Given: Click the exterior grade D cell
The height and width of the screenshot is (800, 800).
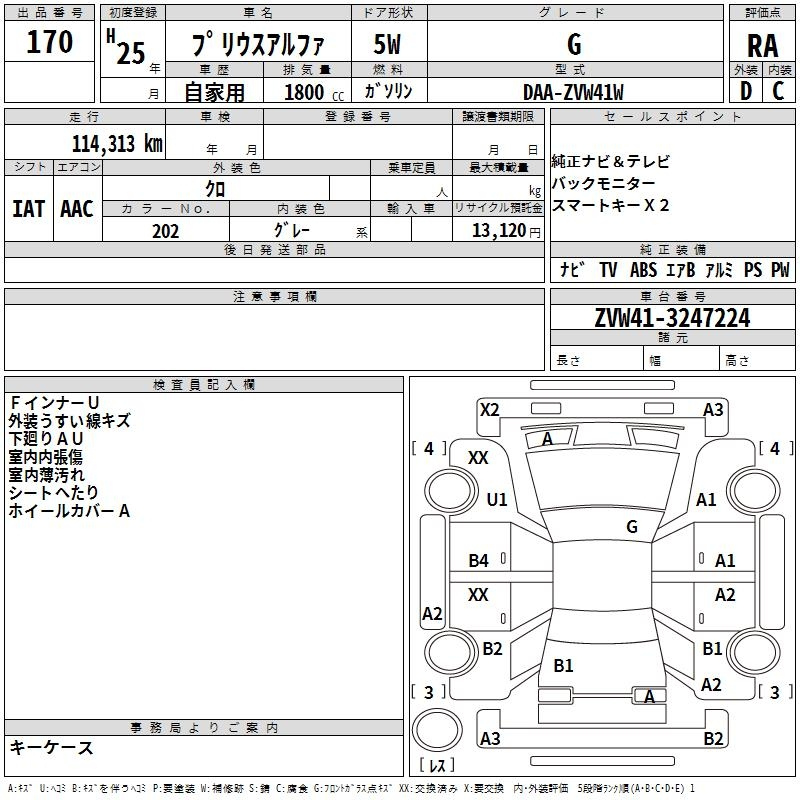Looking at the screenshot, I should 745,91.
